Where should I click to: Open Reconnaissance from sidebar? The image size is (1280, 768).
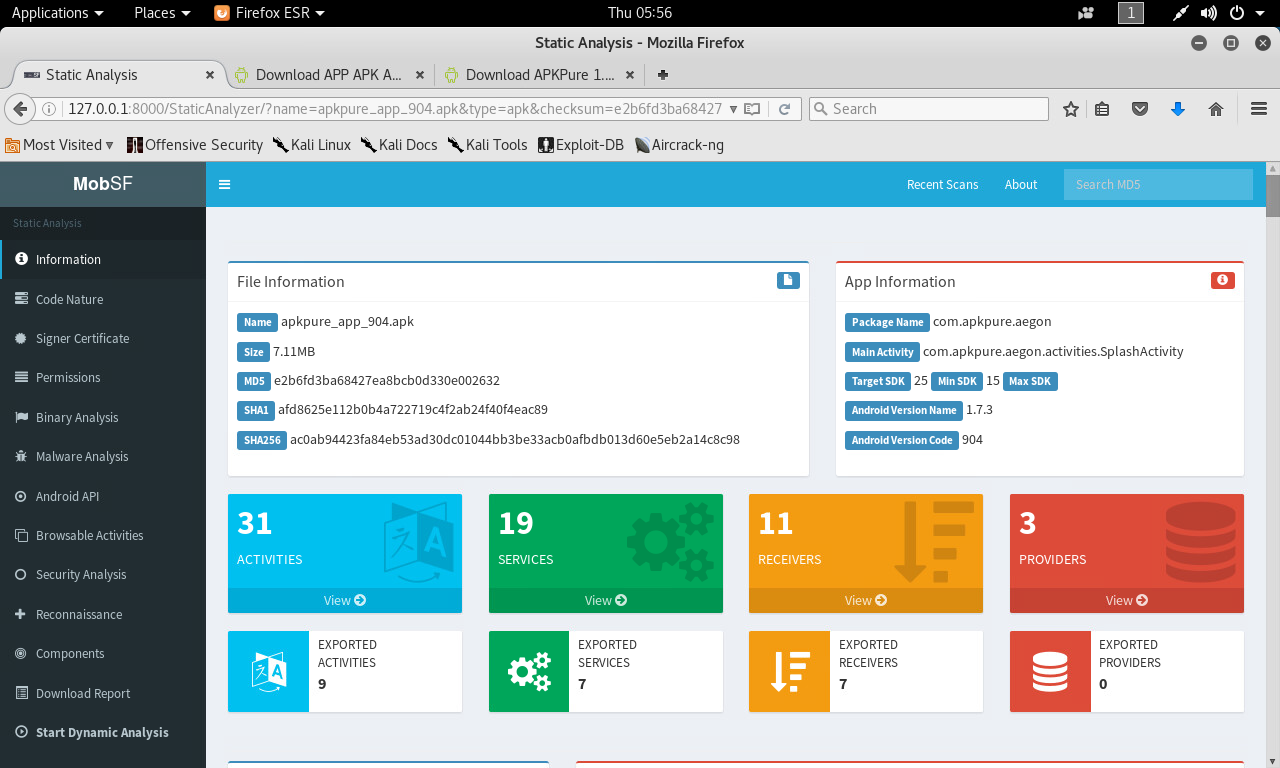point(103,614)
